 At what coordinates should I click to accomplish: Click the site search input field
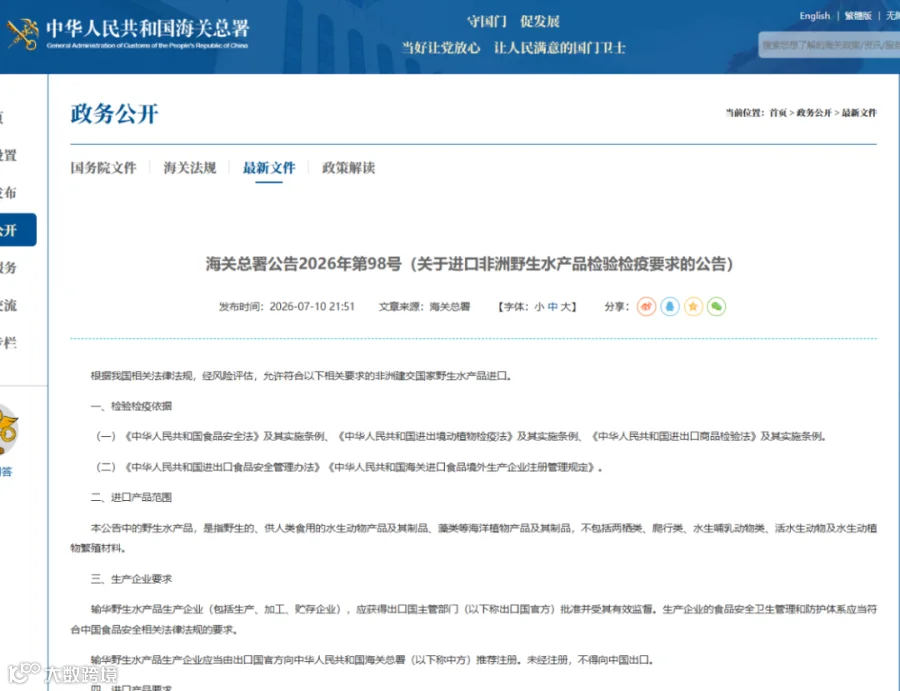click(x=829, y=45)
